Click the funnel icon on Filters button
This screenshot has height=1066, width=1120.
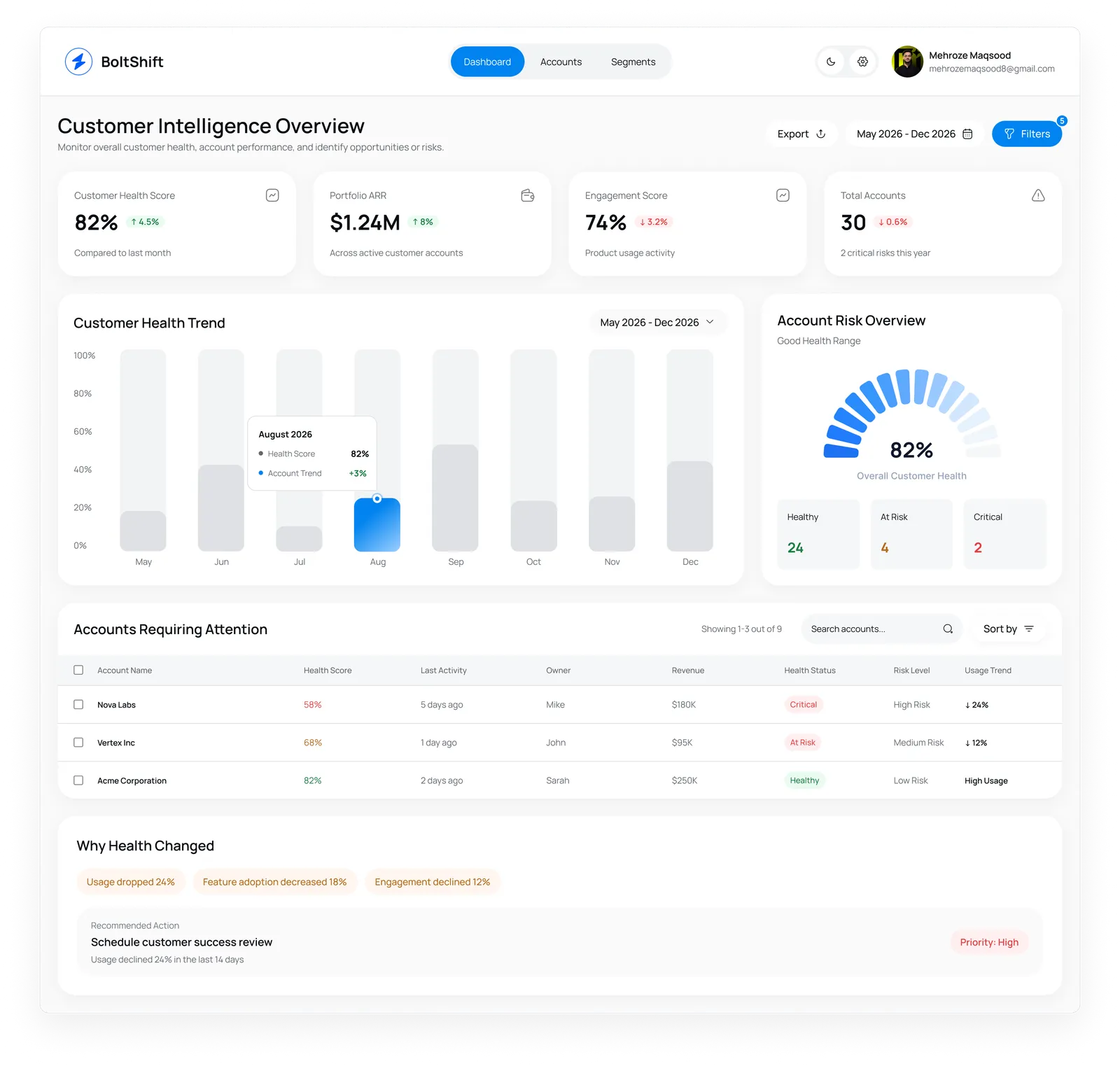(x=1009, y=134)
